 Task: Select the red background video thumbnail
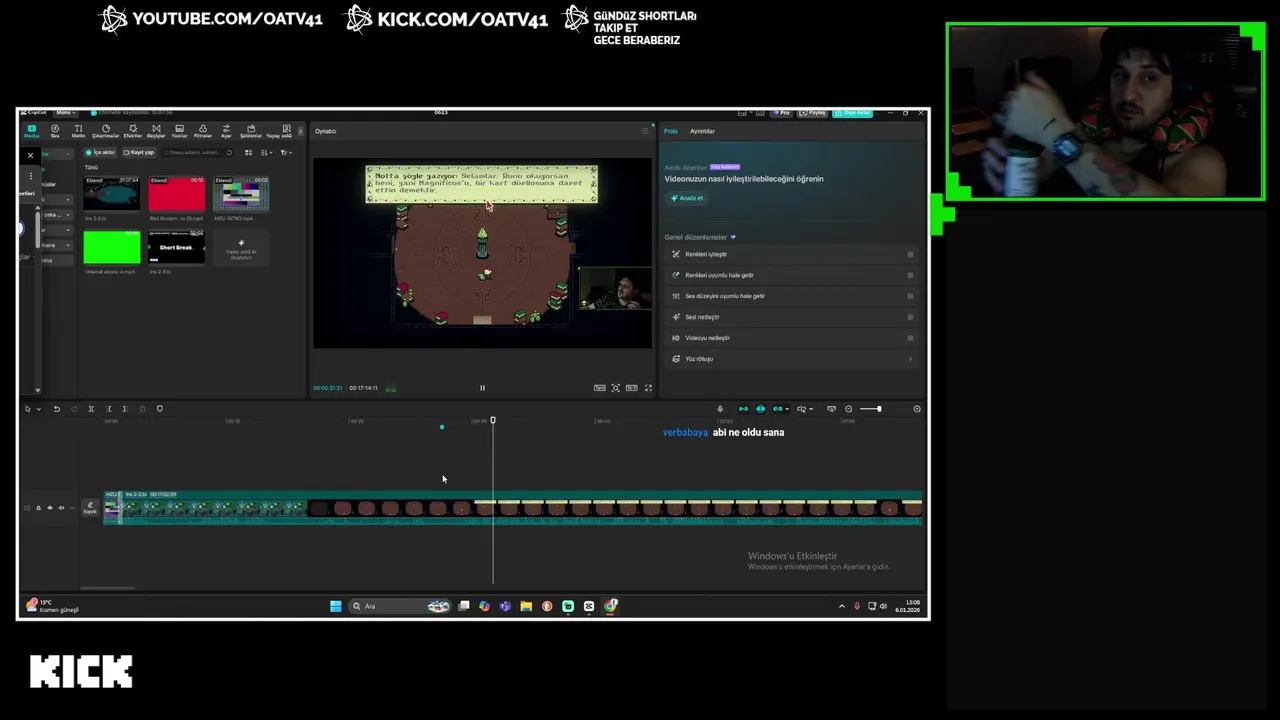point(176,193)
